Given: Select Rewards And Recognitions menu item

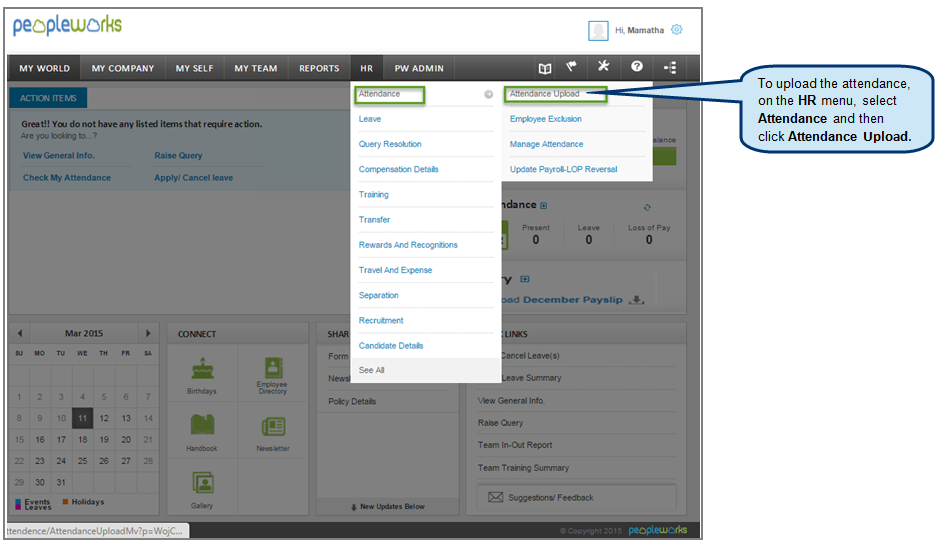Looking at the screenshot, I should [x=408, y=245].
